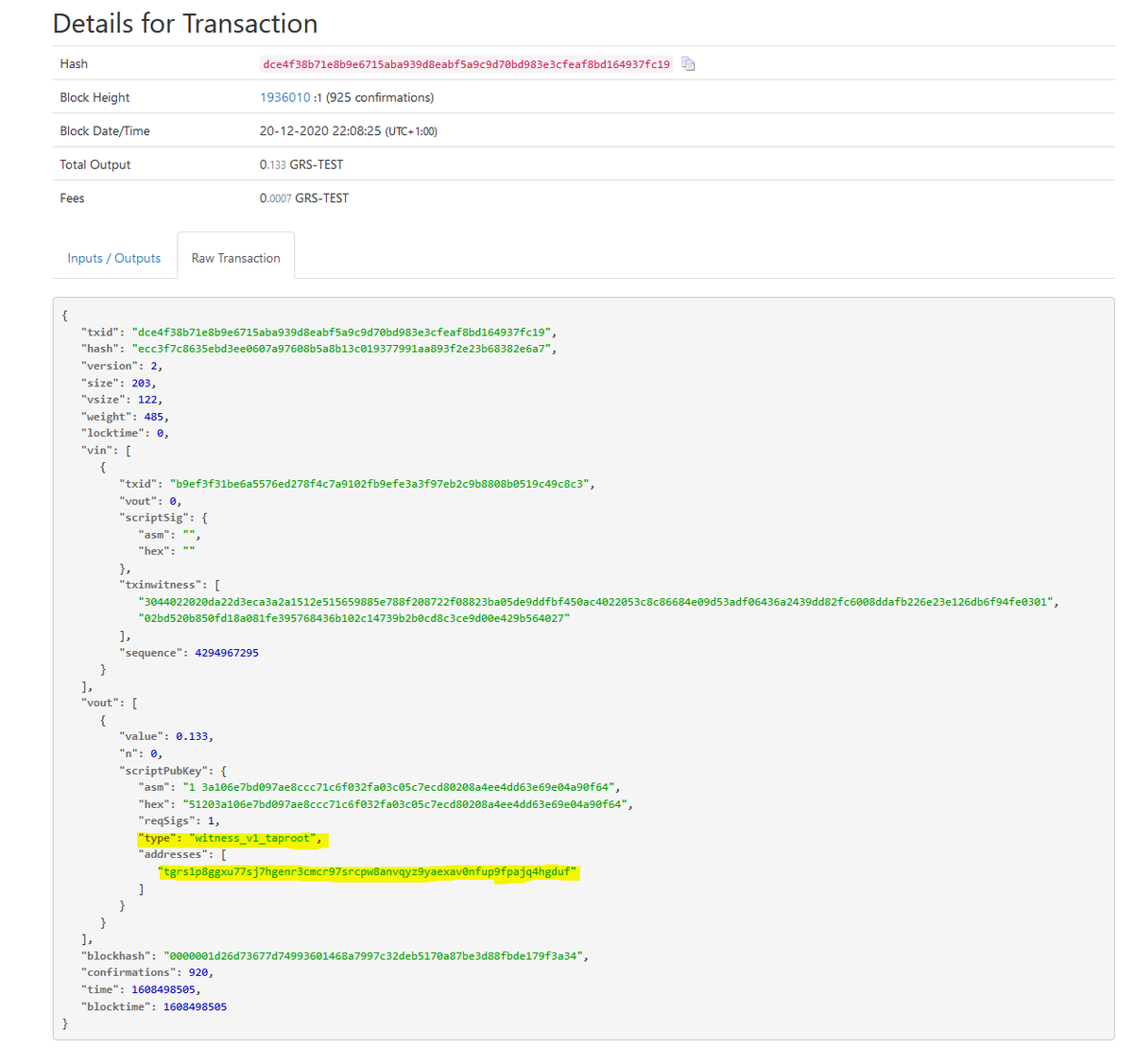The width and height of the screenshot is (1134, 1064).
Task: Click the 'Details for Transaction' heading
Action: (x=185, y=24)
